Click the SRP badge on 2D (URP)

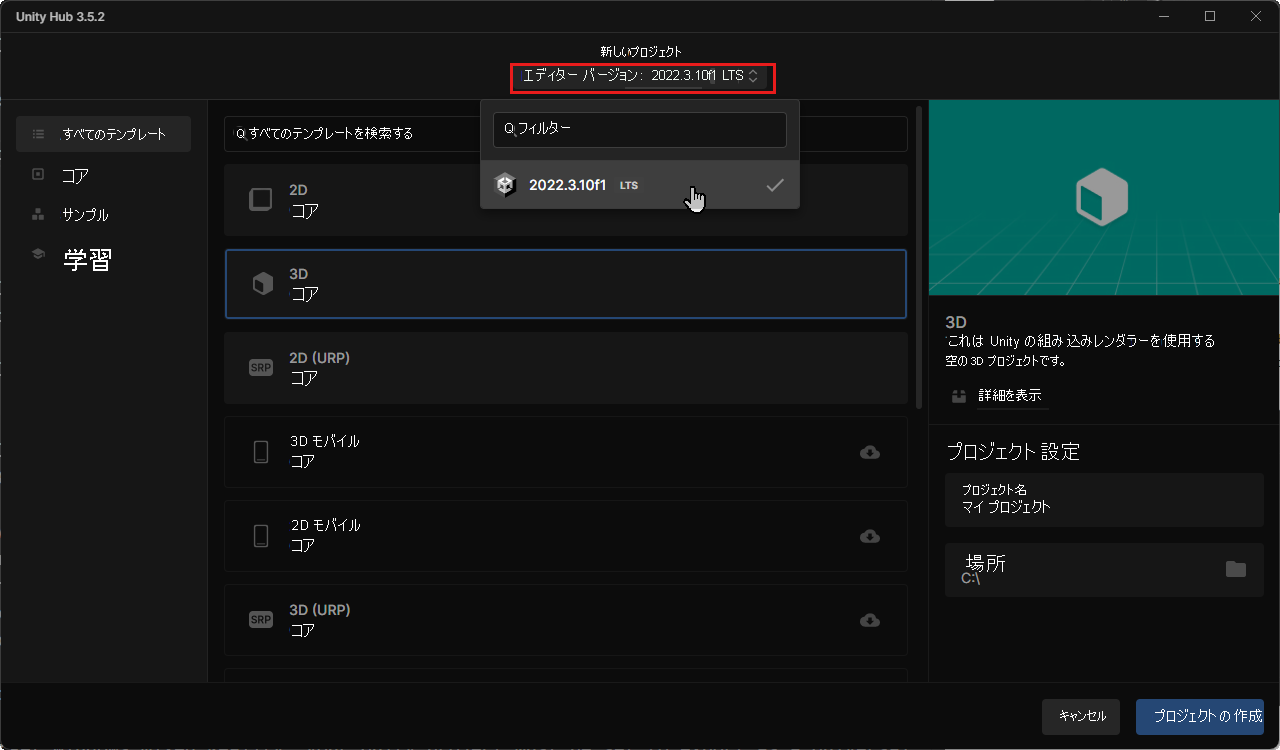tap(260, 367)
